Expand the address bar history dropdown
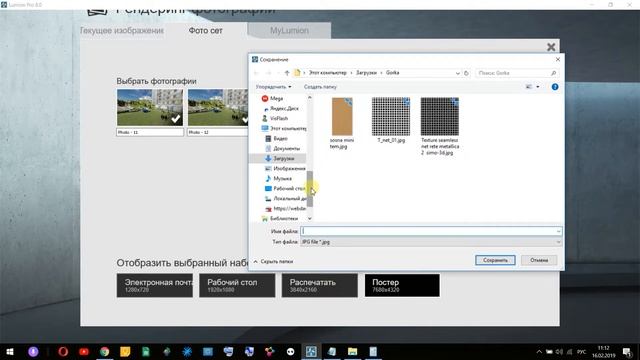 pyautogui.click(x=458, y=73)
